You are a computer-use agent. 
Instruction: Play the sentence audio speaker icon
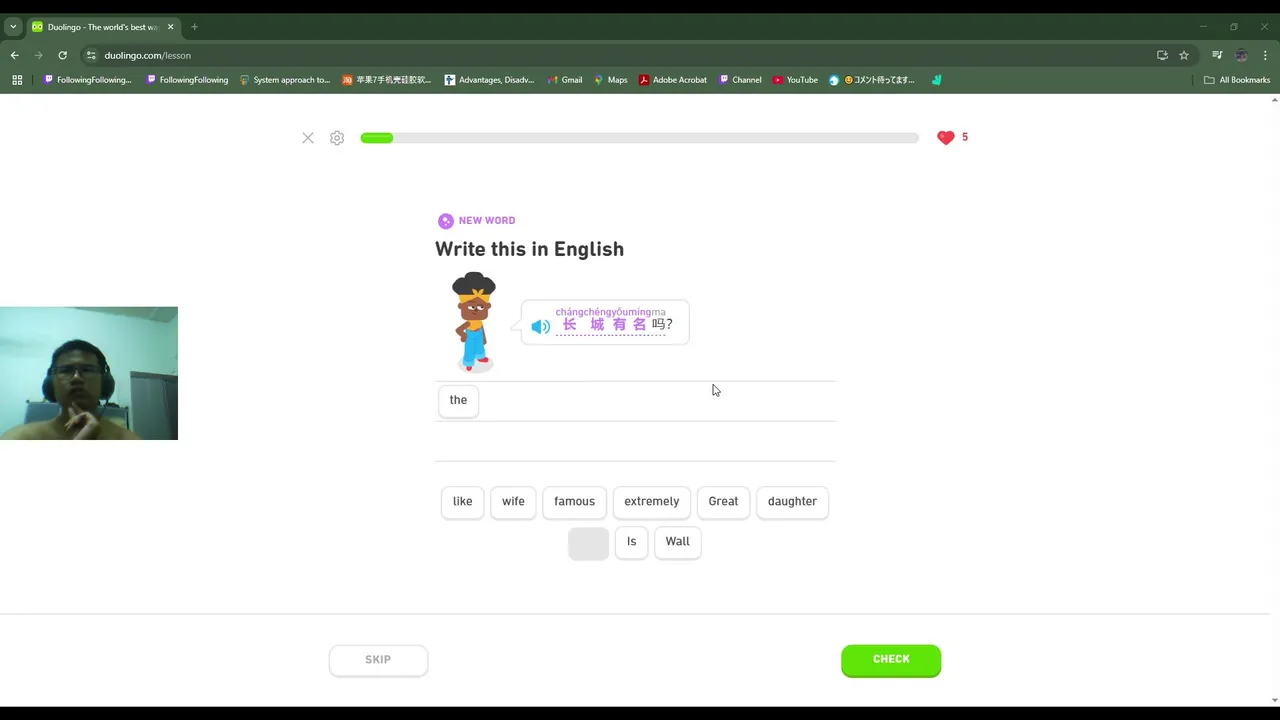pos(540,326)
